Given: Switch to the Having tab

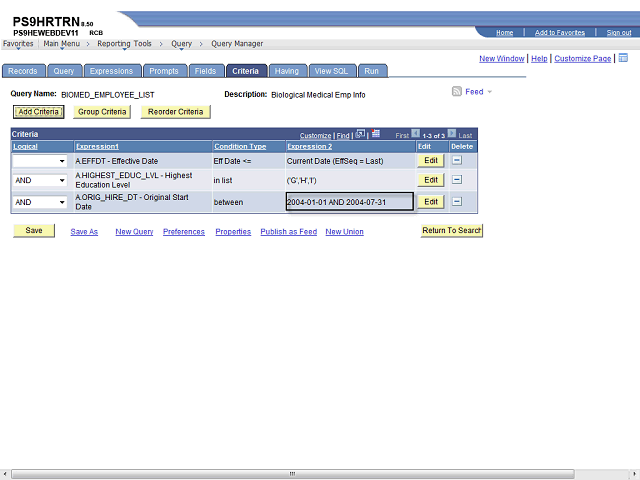Looking at the screenshot, I should click(287, 71).
